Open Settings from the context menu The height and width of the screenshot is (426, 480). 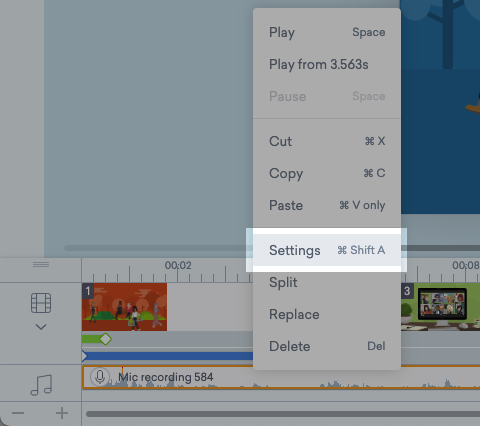[x=327, y=250]
